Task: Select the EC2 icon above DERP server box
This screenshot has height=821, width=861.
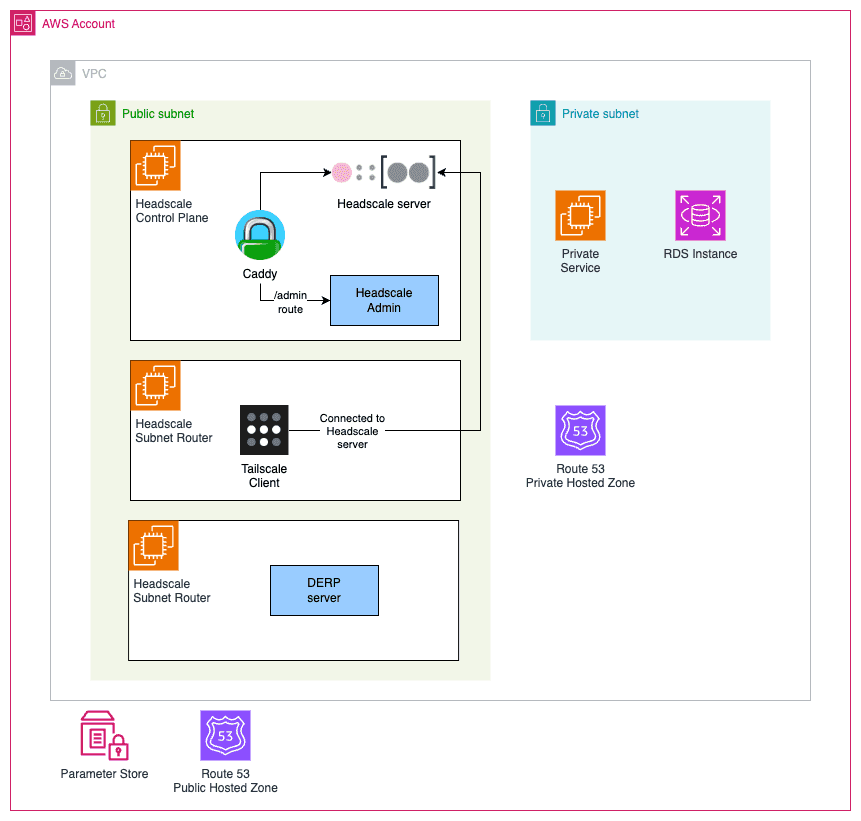Action: (154, 545)
